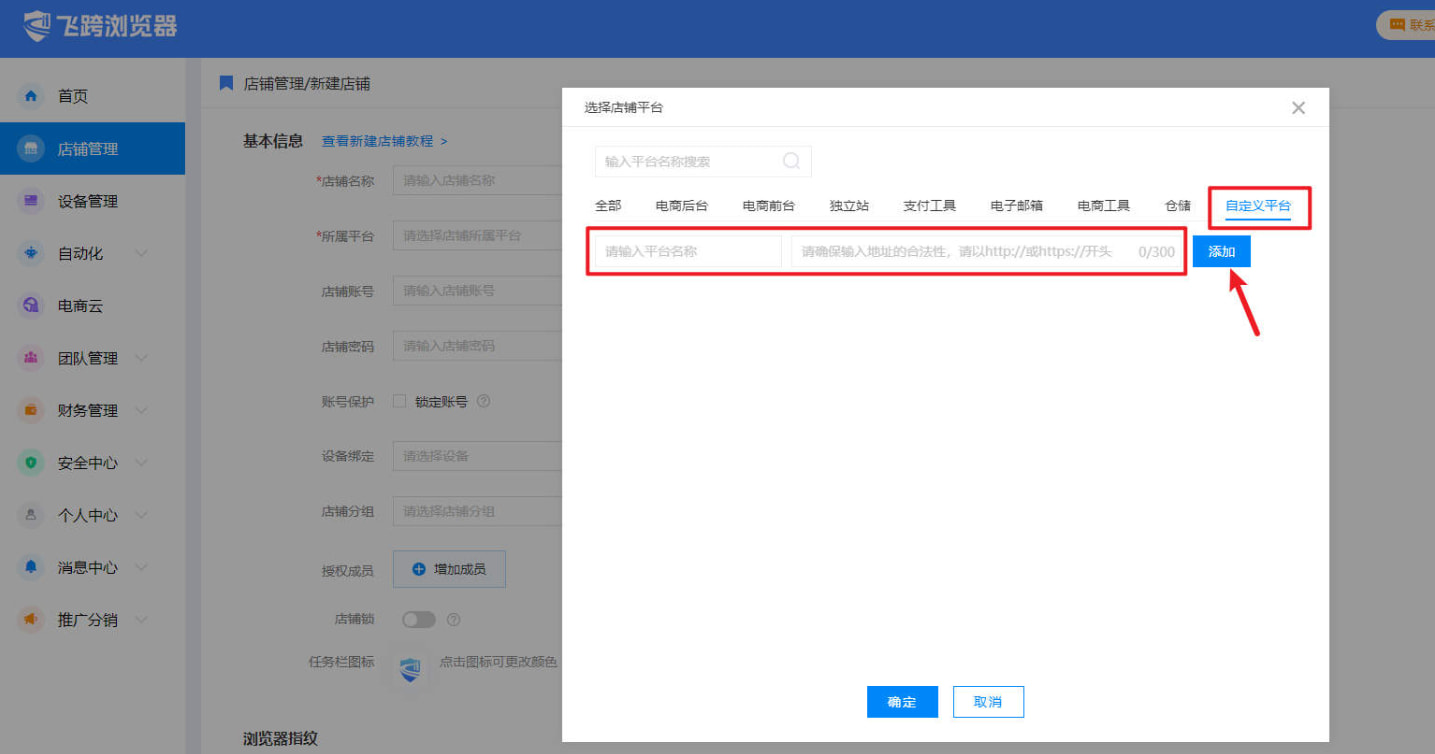Switch to the 电子邮箱 tab

[x=1017, y=206]
